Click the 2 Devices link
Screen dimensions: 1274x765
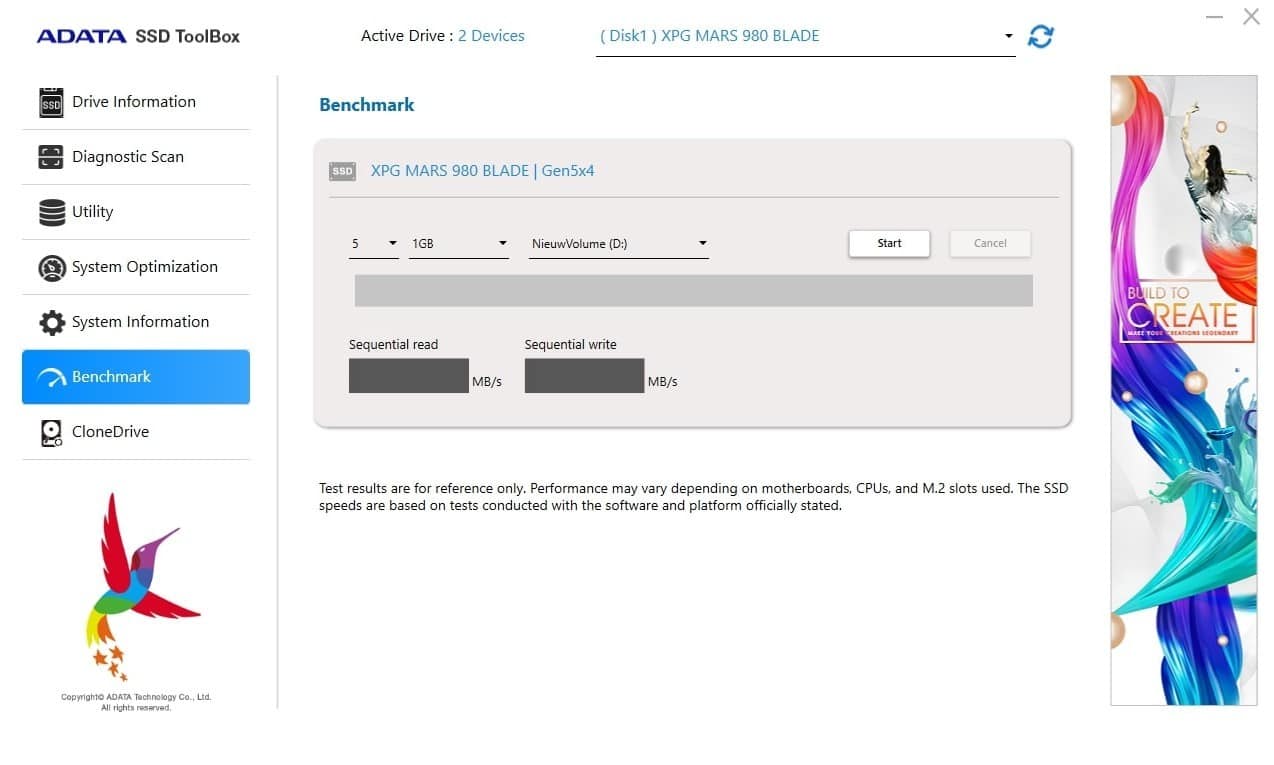[491, 36]
